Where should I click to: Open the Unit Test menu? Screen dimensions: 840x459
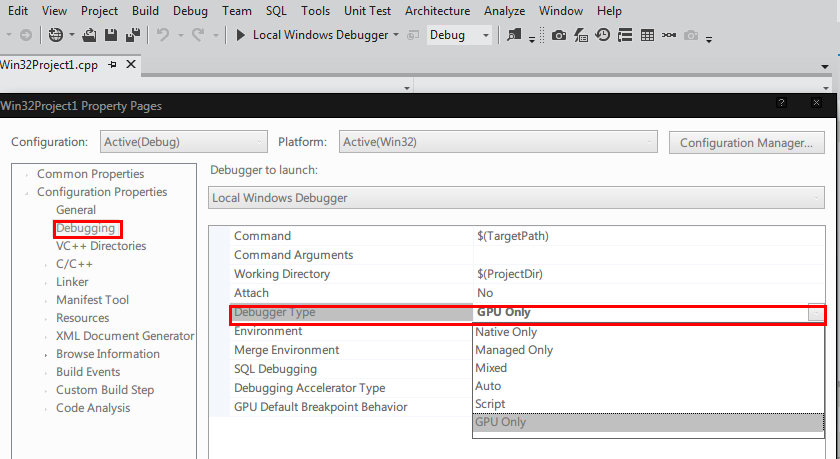367,11
